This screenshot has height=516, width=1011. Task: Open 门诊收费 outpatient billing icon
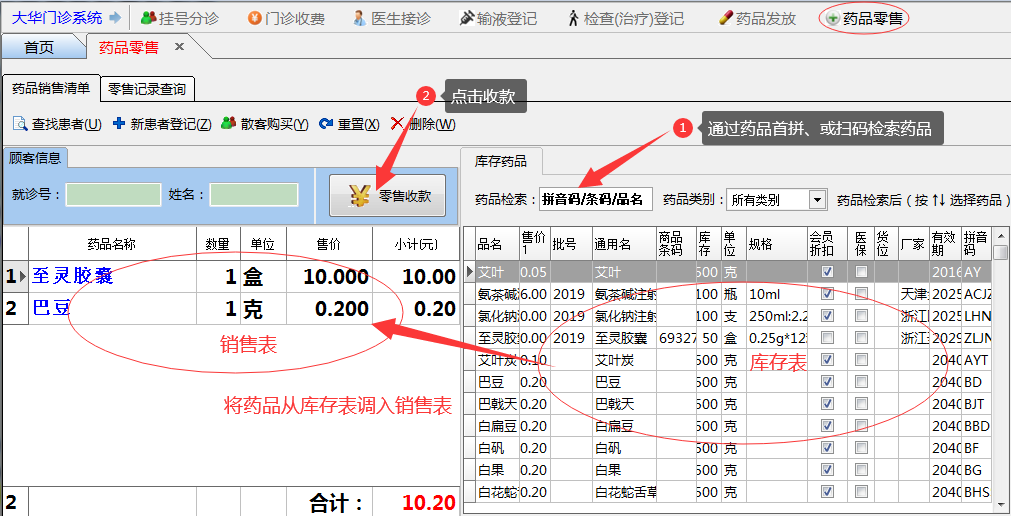(x=255, y=19)
